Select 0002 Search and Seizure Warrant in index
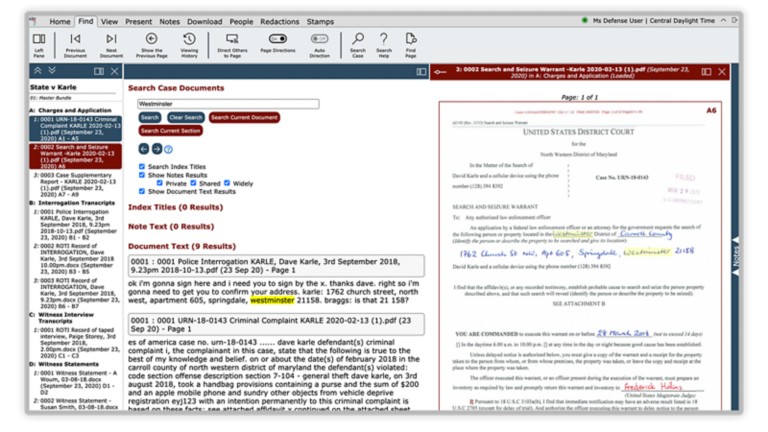The image size is (768, 432). [x=75, y=156]
